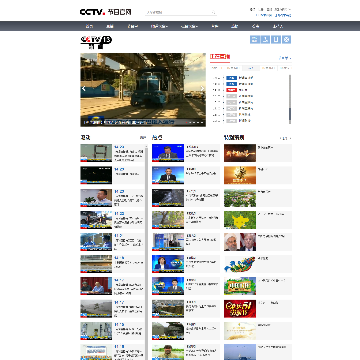Click the blue square icon with crossed circle
360x360 pixels.
tap(287, 40)
